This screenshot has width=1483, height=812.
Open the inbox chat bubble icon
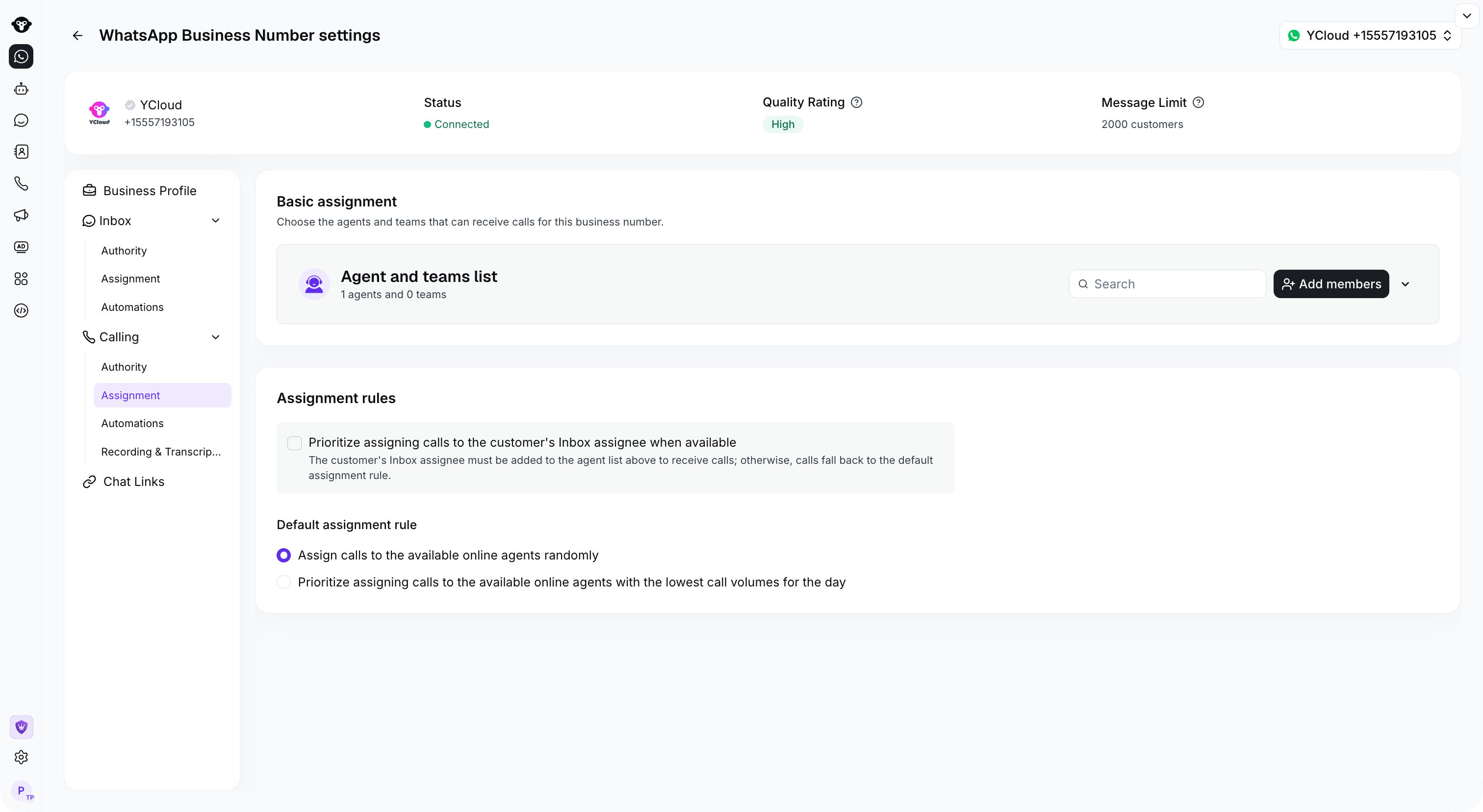point(21,120)
